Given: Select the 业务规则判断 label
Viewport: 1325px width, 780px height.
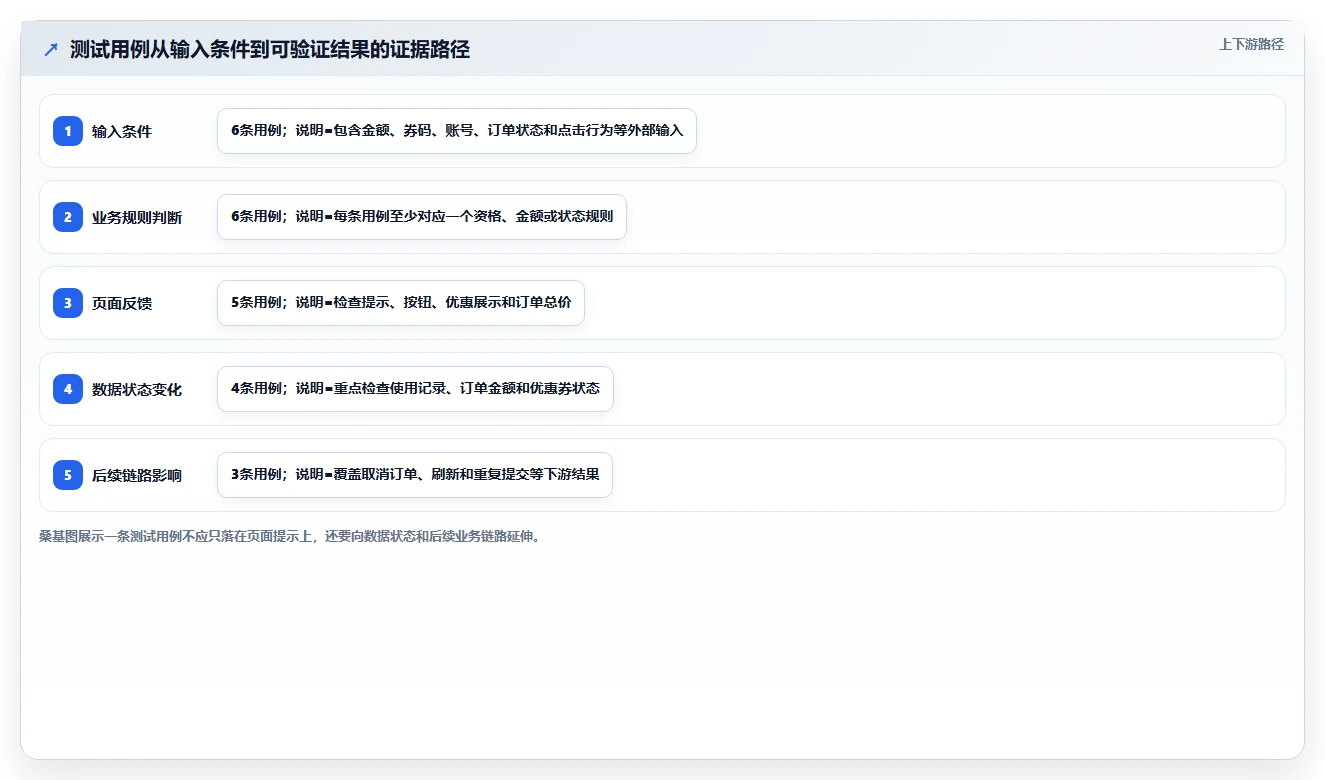Looking at the screenshot, I should 137,217.
